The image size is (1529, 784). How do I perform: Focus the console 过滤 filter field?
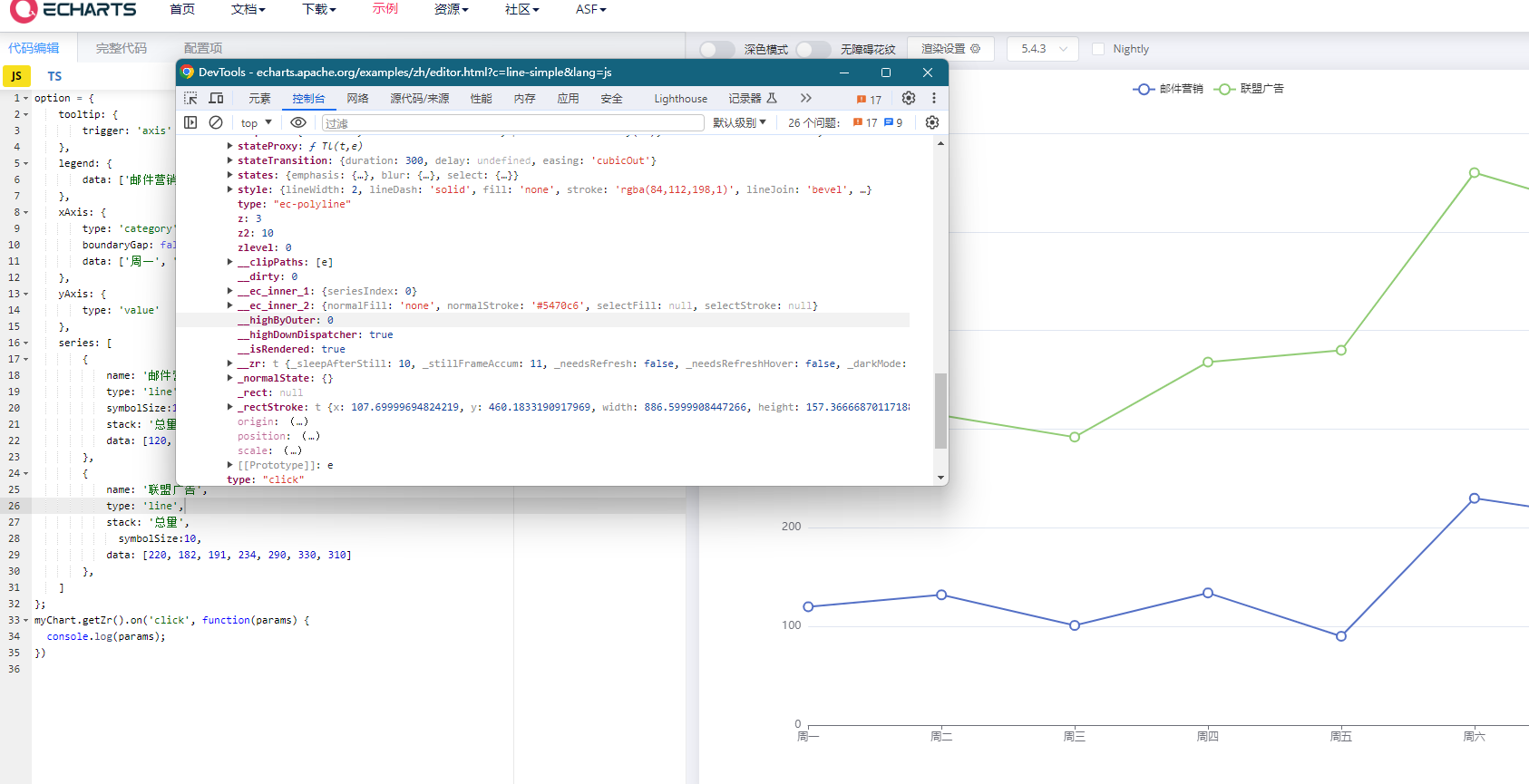tap(512, 123)
